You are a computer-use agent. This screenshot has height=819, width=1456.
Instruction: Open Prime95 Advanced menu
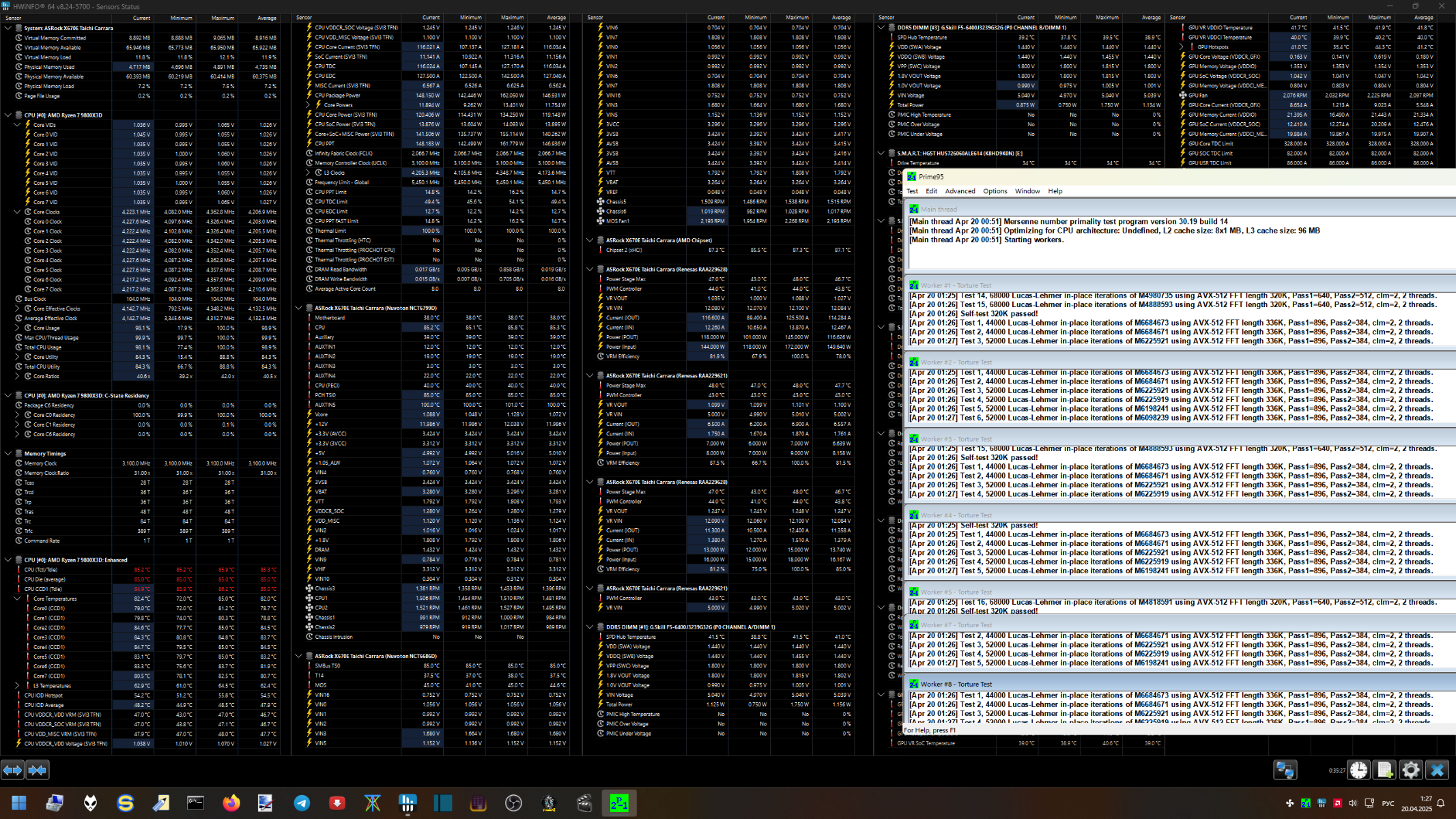tap(960, 191)
